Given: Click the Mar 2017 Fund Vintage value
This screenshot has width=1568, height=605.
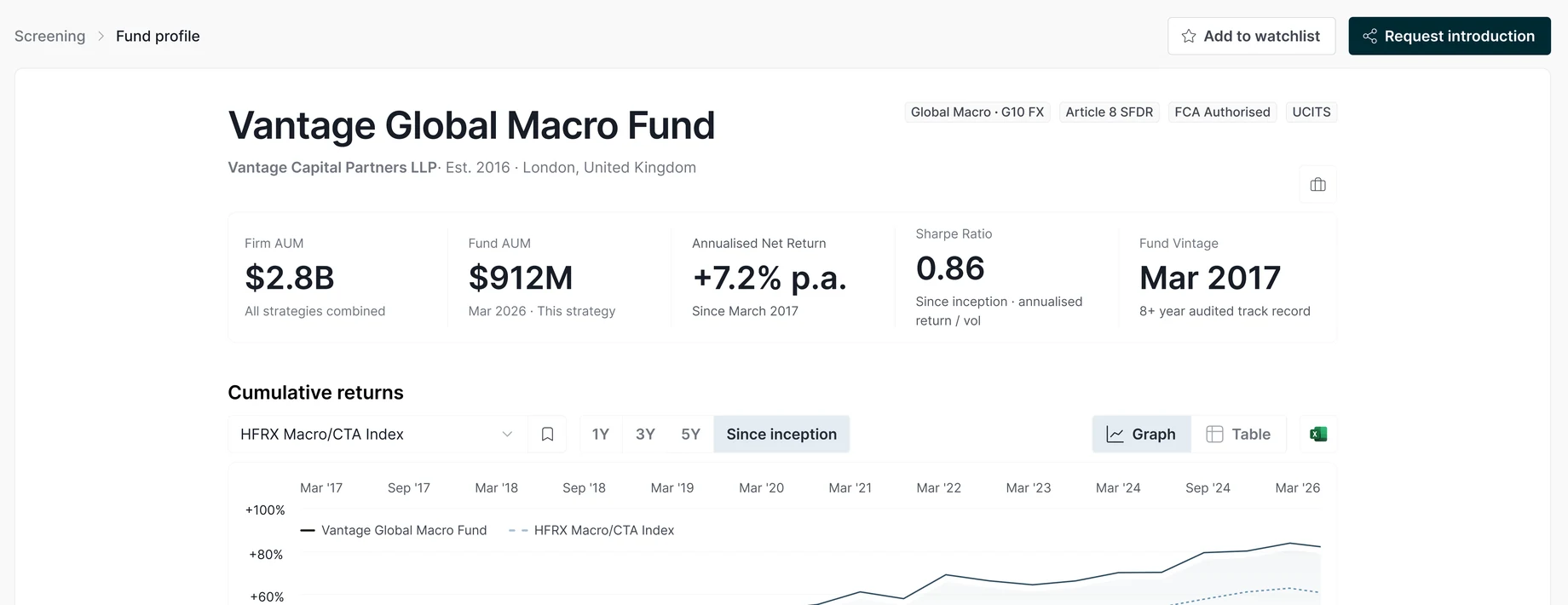Looking at the screenshot, I should pos(1210,278).
